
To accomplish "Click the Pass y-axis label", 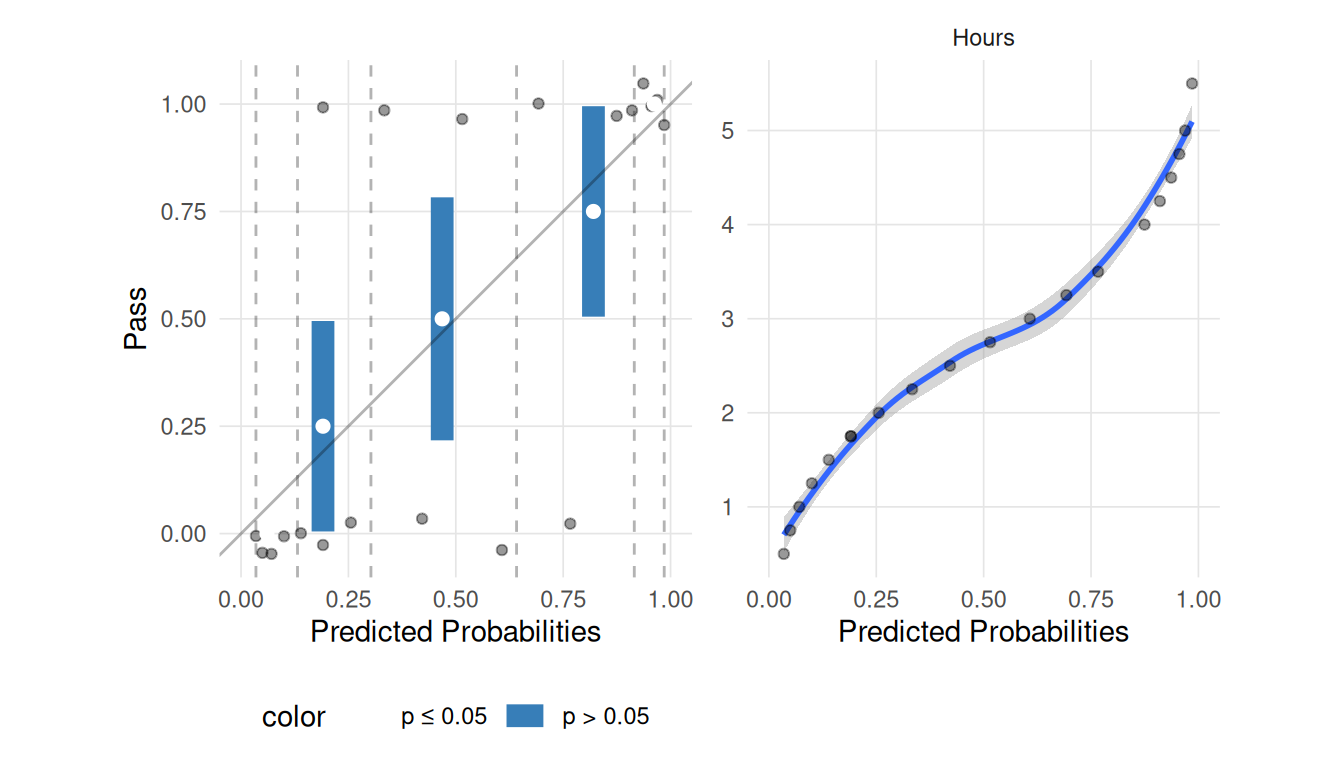I will [136, 319].
